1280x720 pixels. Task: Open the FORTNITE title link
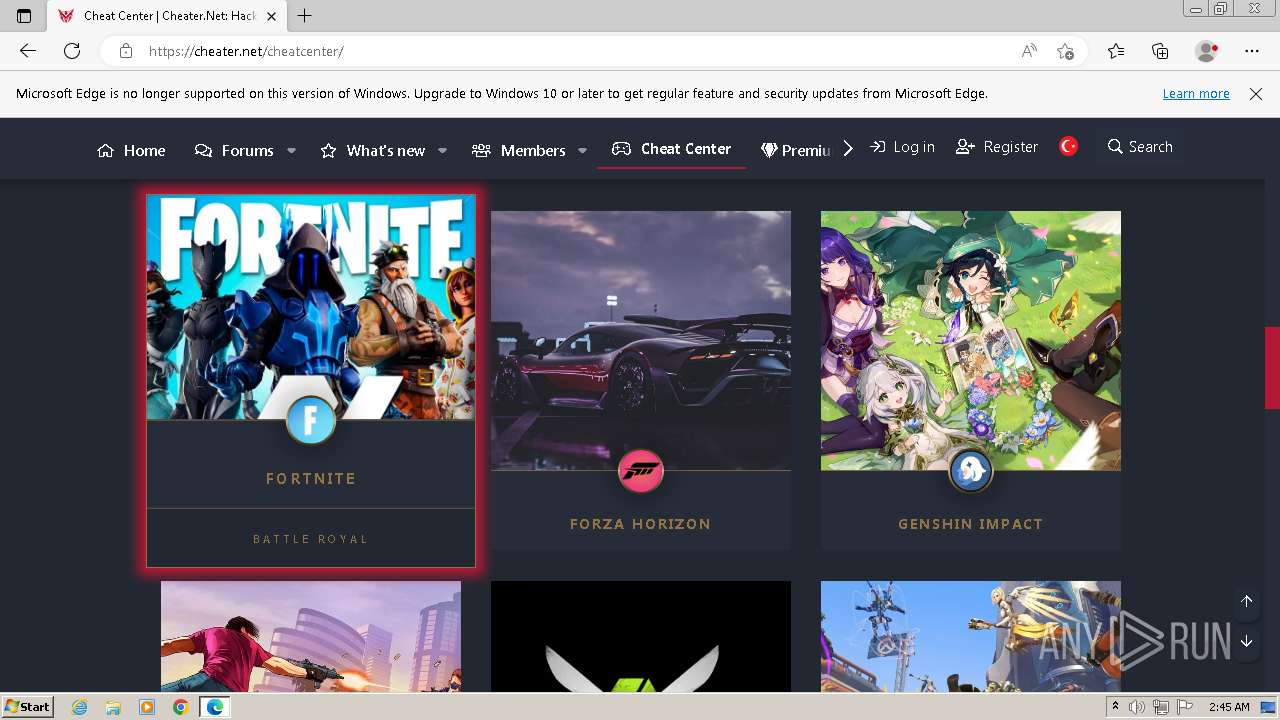(311, 479)
